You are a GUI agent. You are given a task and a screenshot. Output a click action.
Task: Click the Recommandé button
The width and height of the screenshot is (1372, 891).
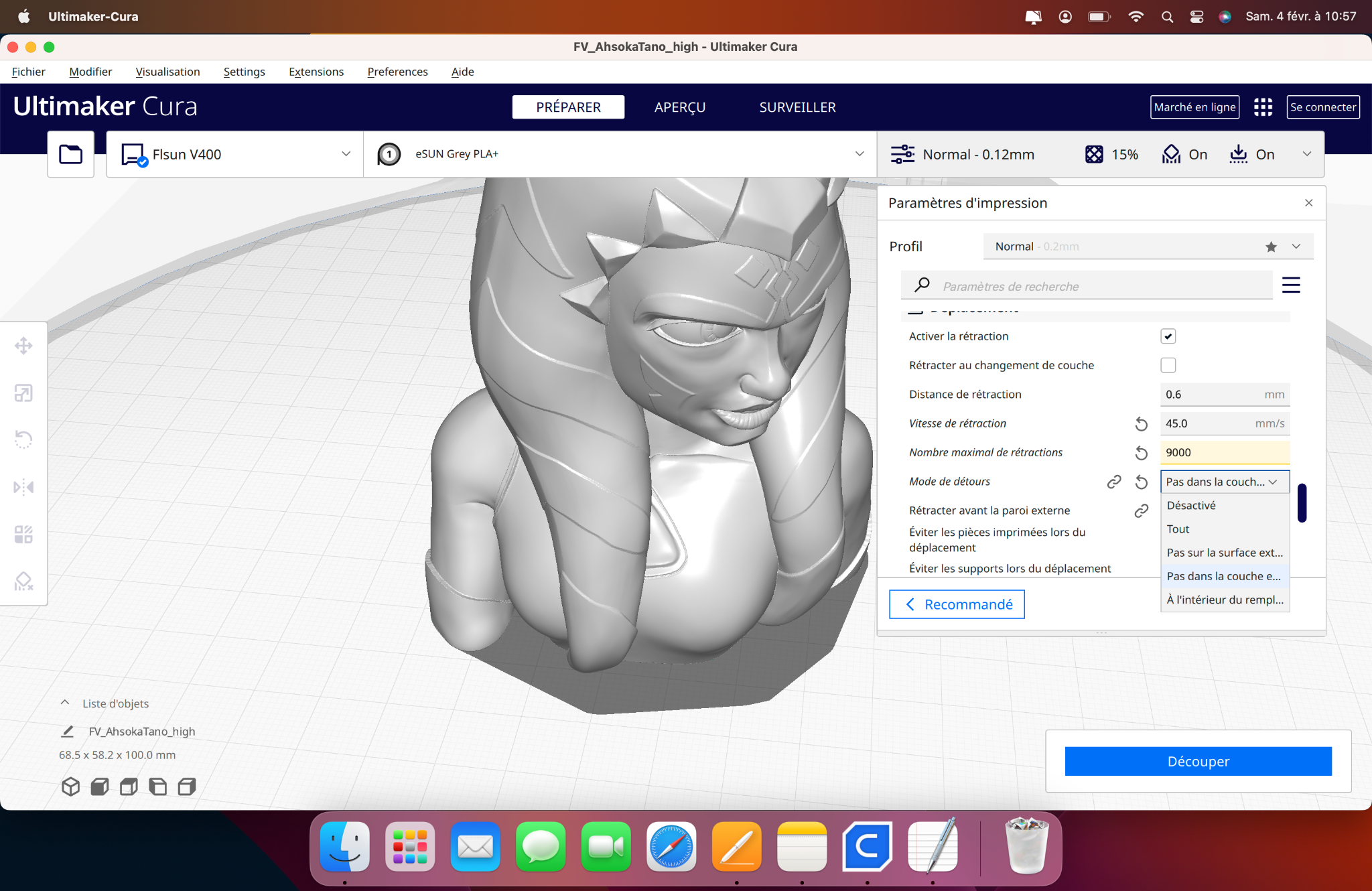click(x=957, y=604)
